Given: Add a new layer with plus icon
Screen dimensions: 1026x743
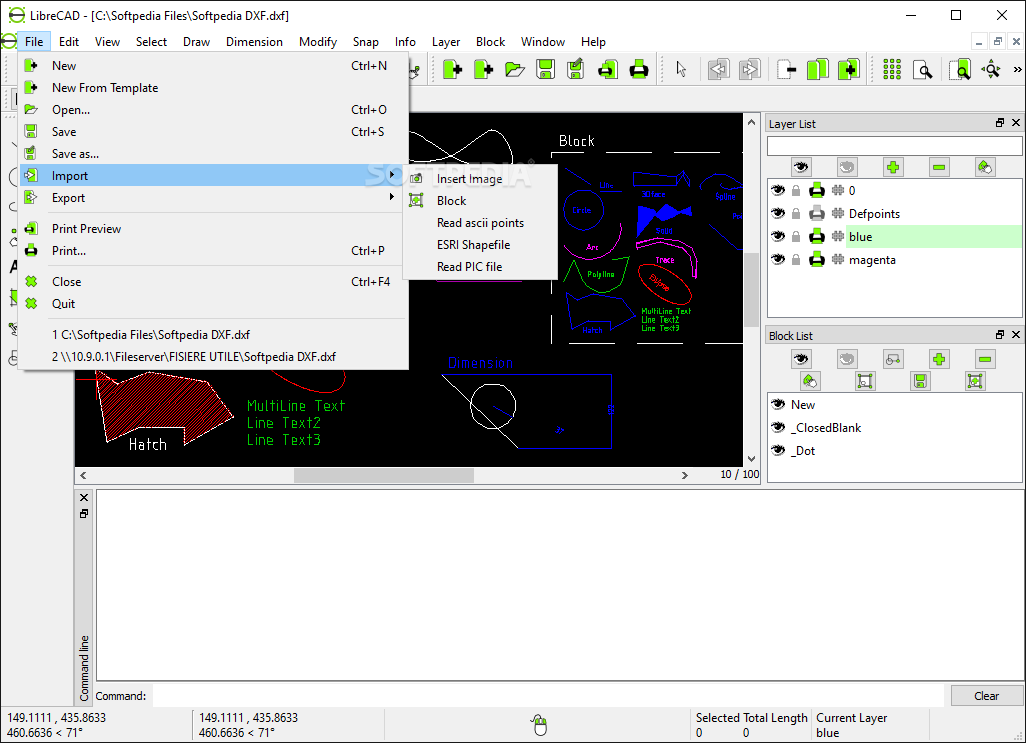Looking at the screenshot, I should [x=893, y=167].
